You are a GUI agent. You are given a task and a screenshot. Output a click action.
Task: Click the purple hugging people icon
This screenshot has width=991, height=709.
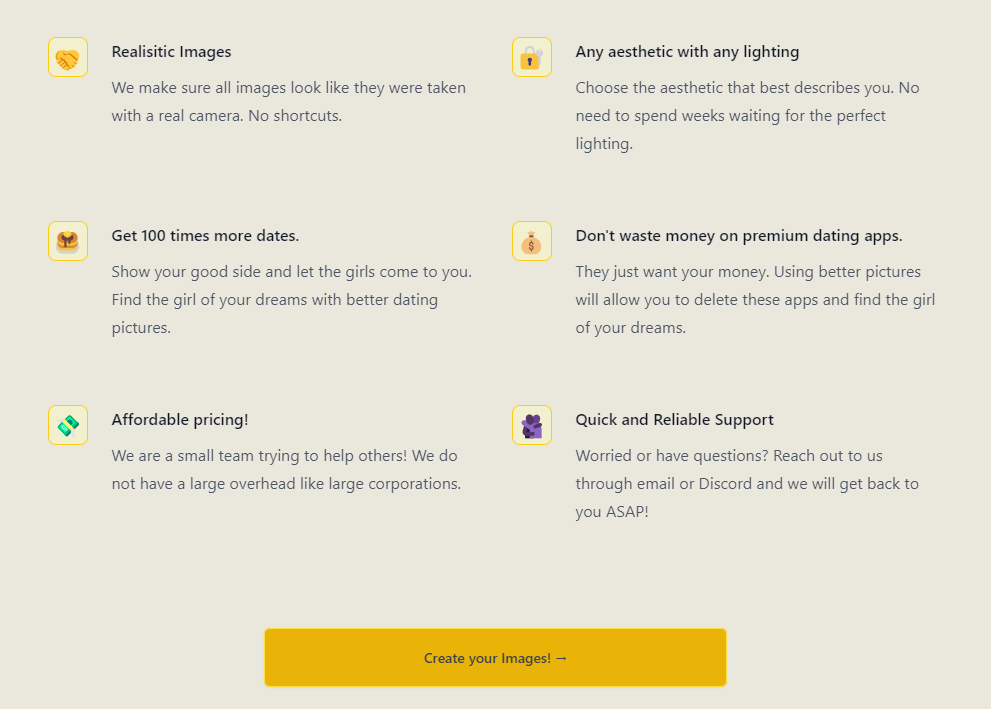tap(532, 425)
